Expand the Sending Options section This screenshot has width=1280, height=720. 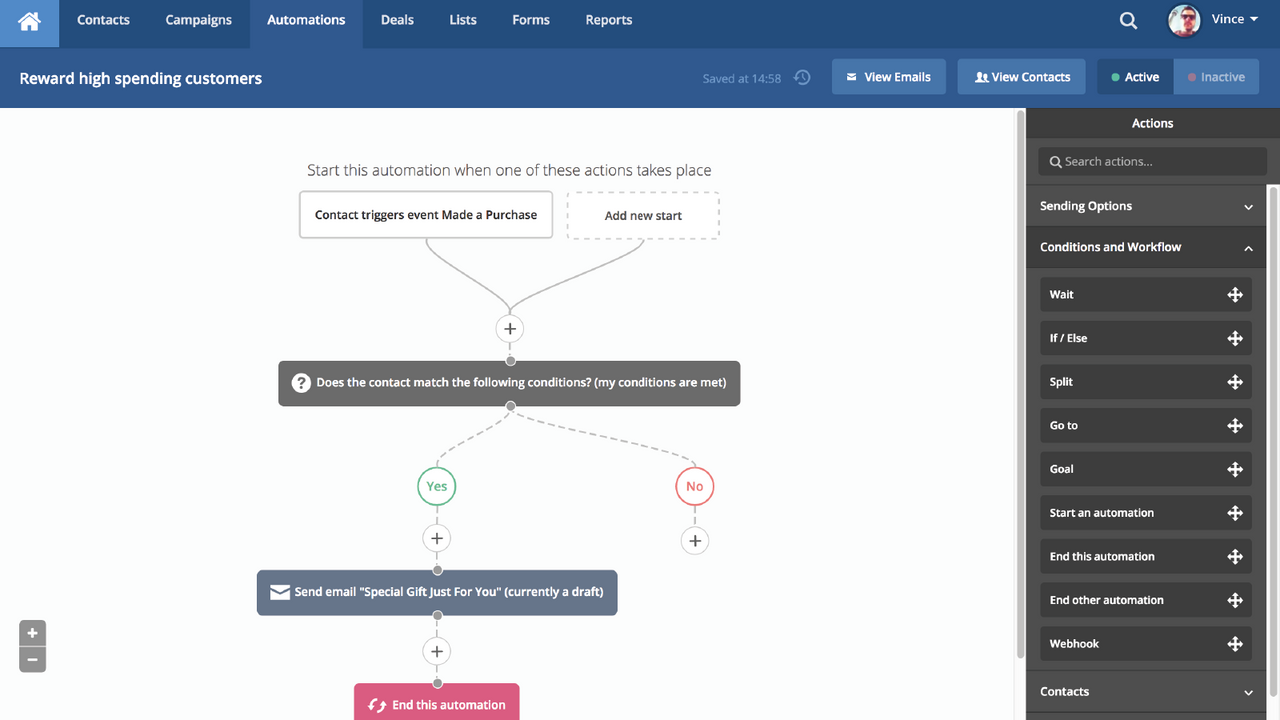pos(1247,206)
